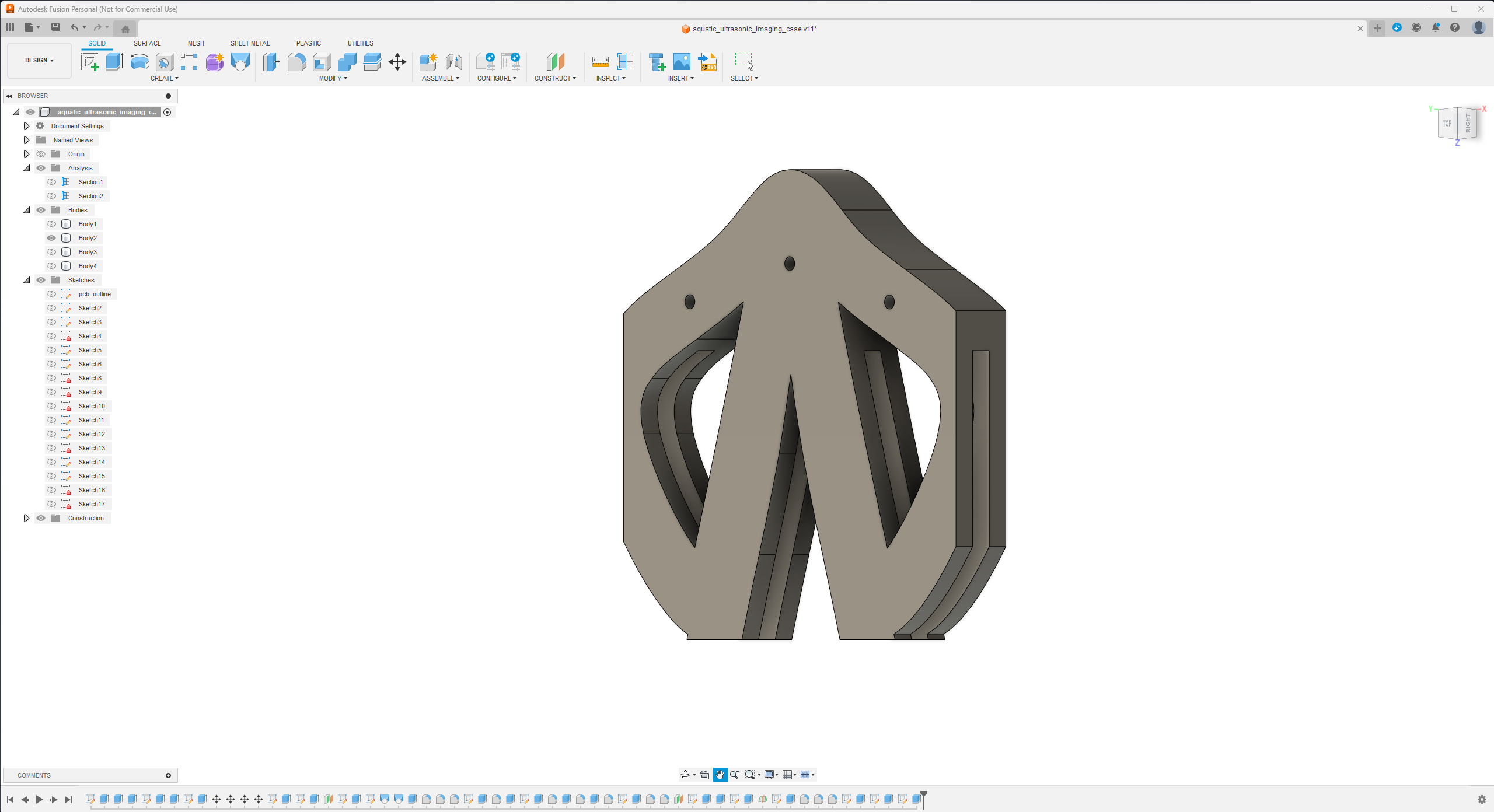1494x812 pixels.
Task: Expand the Origin folder
Action: (26, 153)
